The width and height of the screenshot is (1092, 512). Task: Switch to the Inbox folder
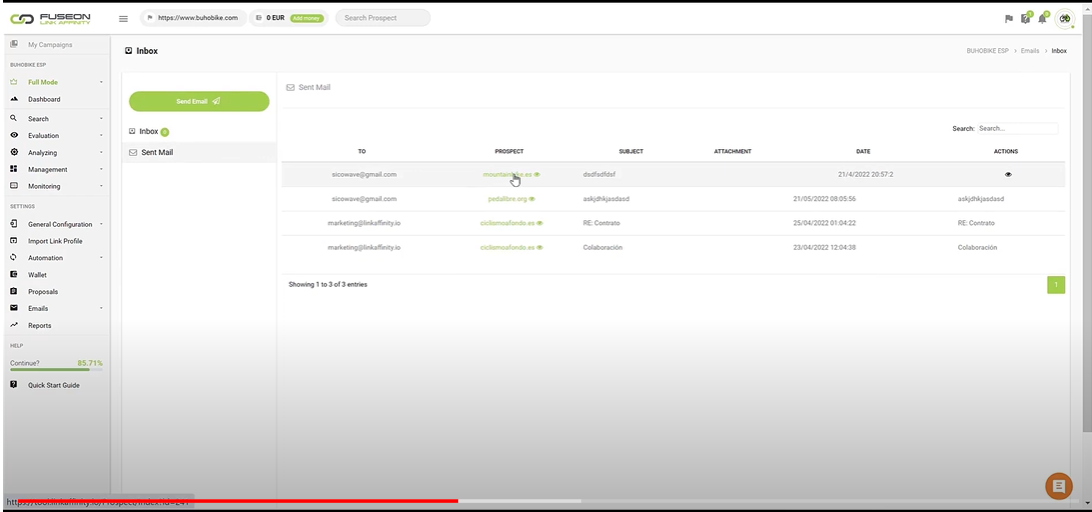(x=148, y=131)
